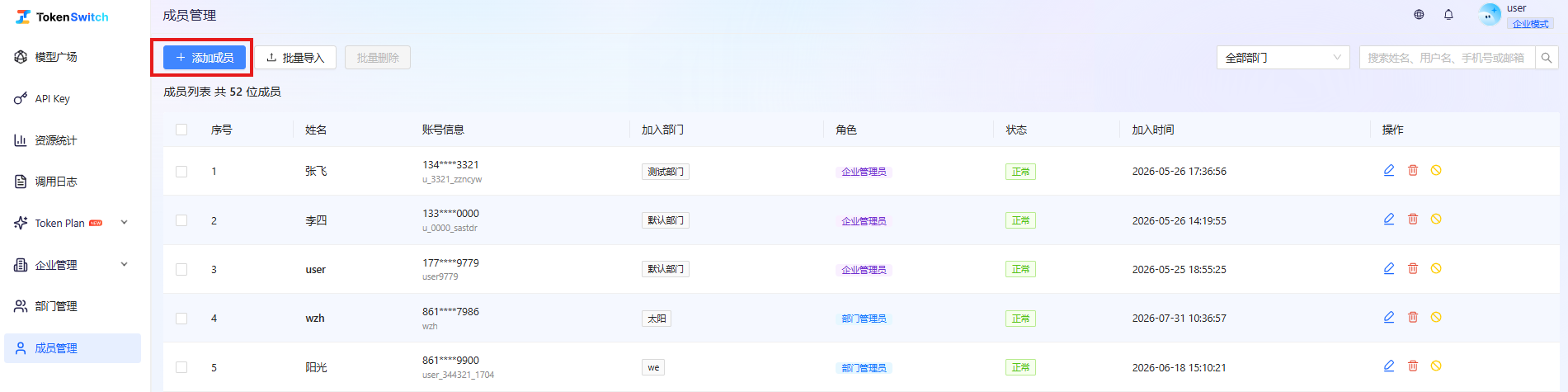This screenshot has width=1568, height=392.
Task: Click ban icon in user row
Action: click(1436, 268)
